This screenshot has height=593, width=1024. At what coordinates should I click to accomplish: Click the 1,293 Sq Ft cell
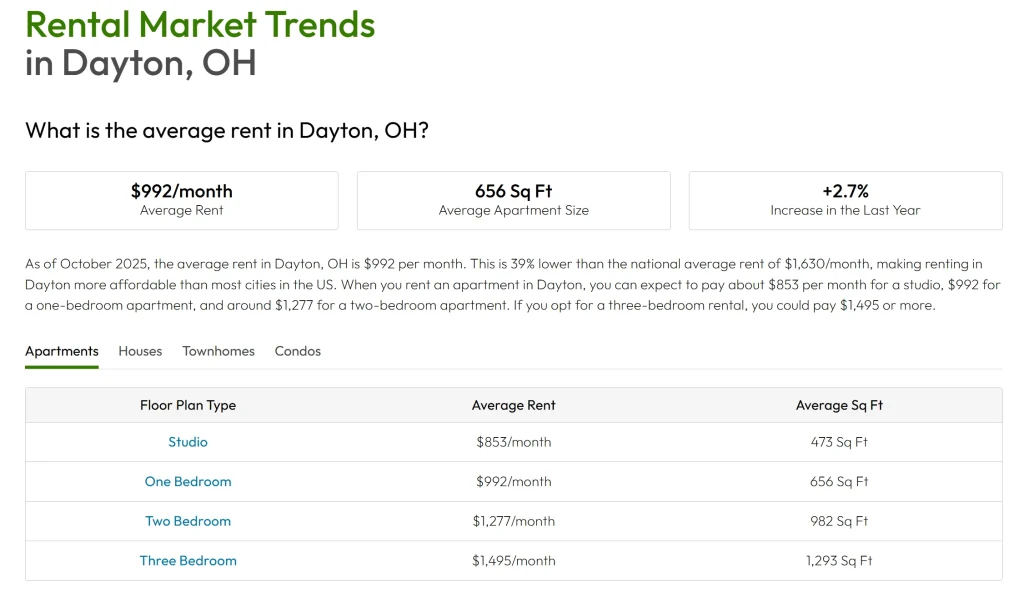839,560
